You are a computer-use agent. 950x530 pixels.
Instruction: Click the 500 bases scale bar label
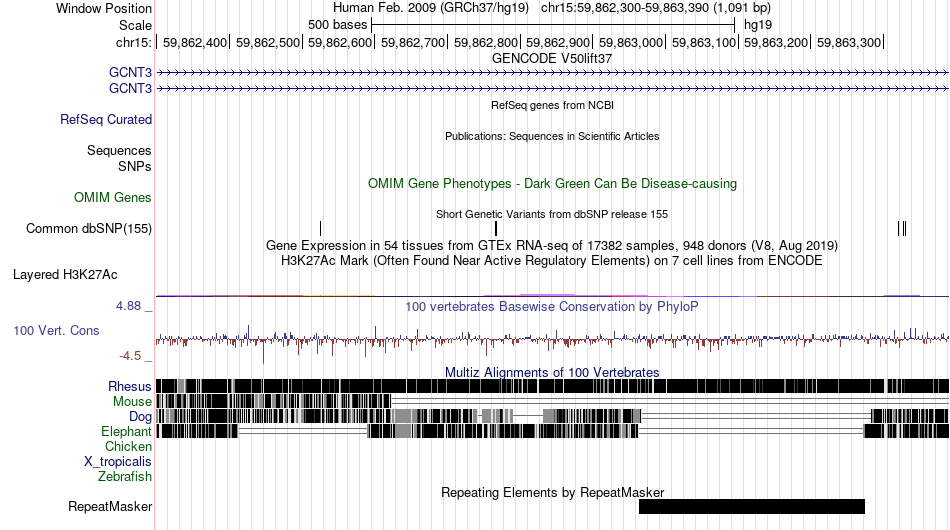point(337,25)
